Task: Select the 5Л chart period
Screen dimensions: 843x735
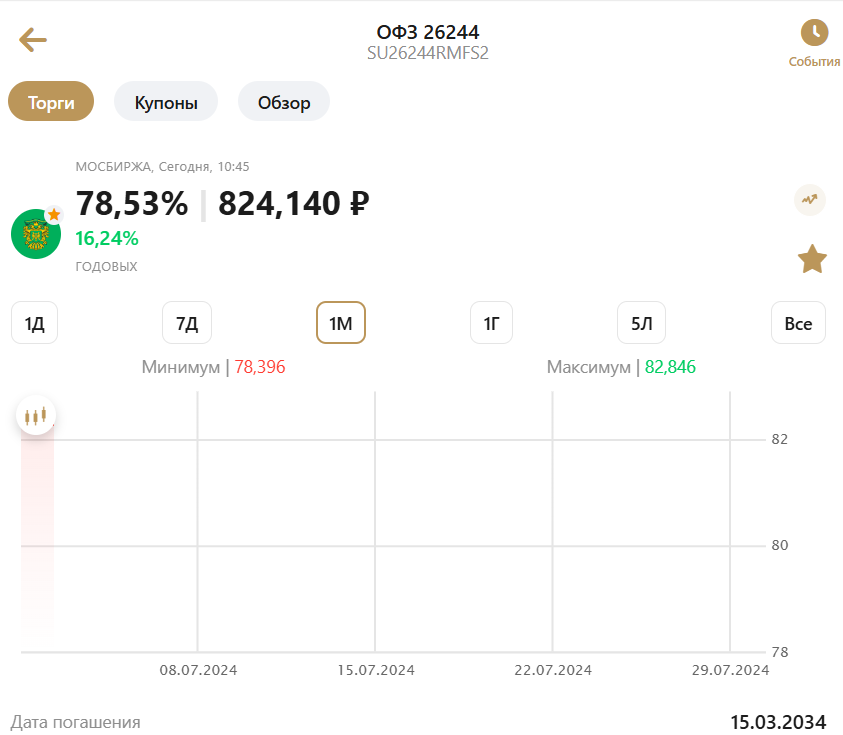Action: click(x=641, y=323)
